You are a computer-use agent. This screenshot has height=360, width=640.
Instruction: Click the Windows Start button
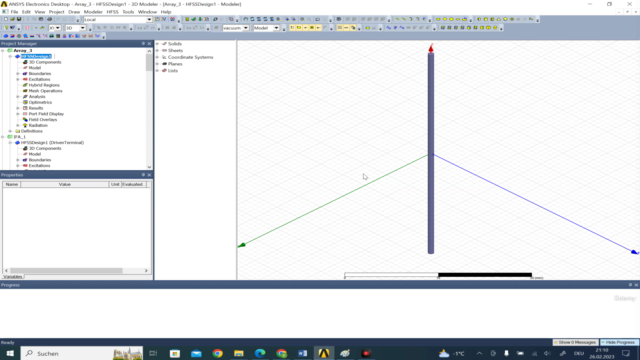coord(10,353)
